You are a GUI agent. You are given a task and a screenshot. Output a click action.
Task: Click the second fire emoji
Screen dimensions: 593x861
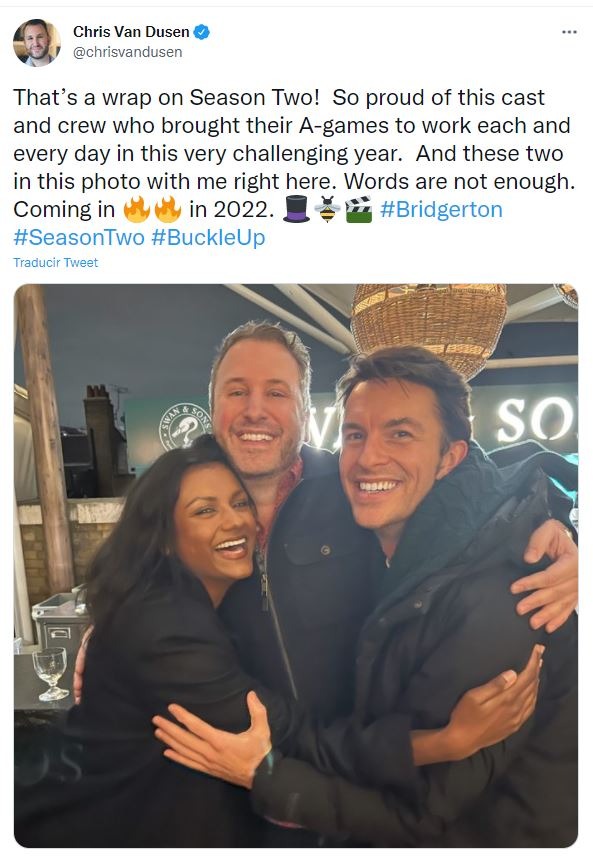click(167, 209)
